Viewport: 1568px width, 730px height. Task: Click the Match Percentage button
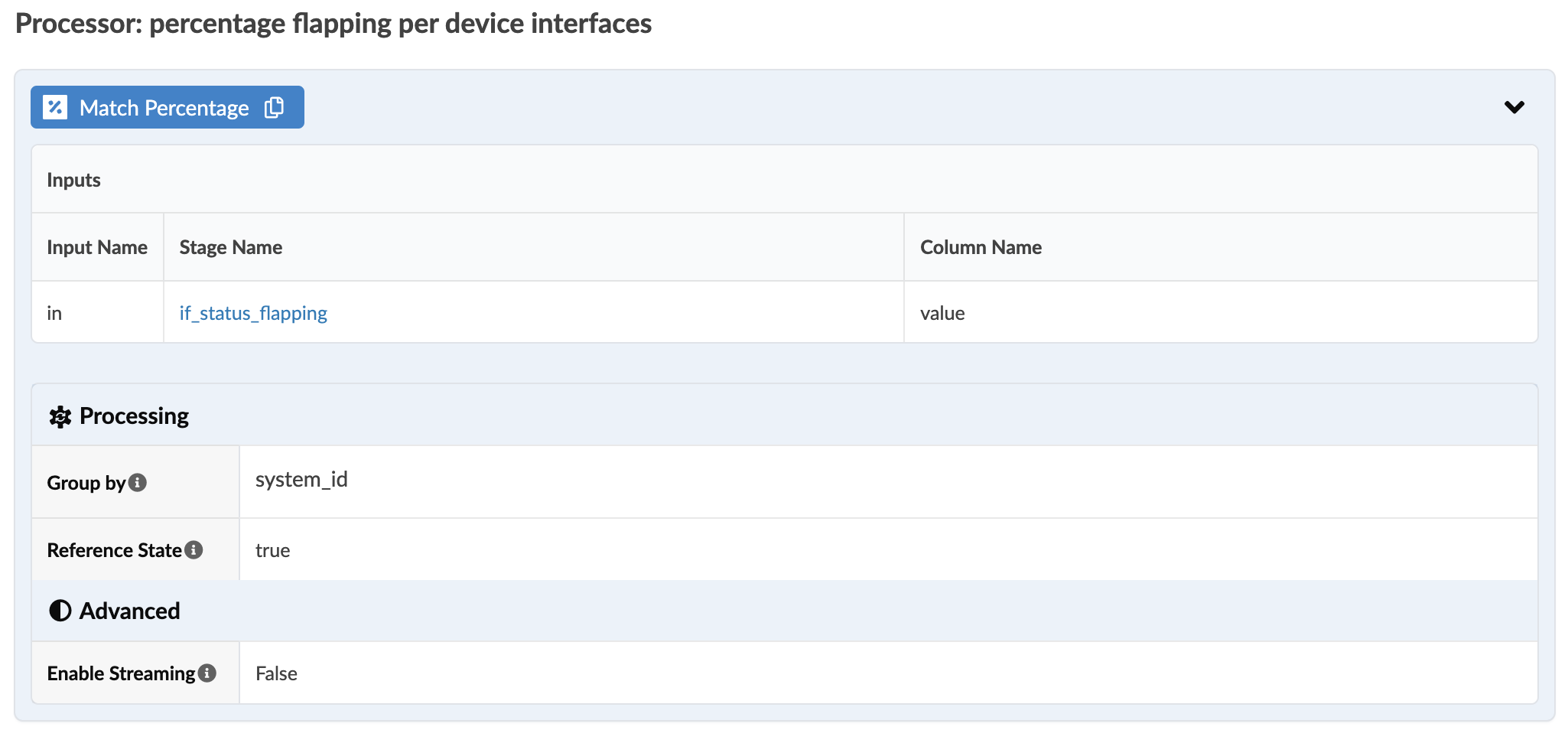click(x=164, y=108)
